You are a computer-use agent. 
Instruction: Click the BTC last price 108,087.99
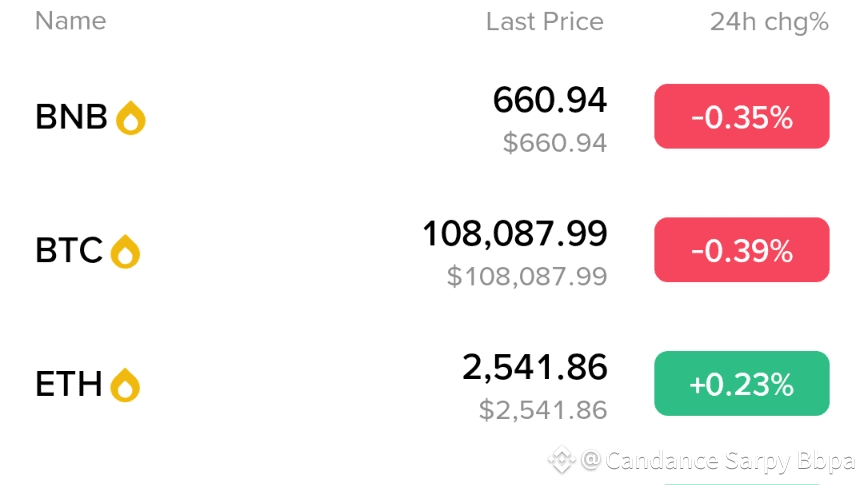click(514, 234)
